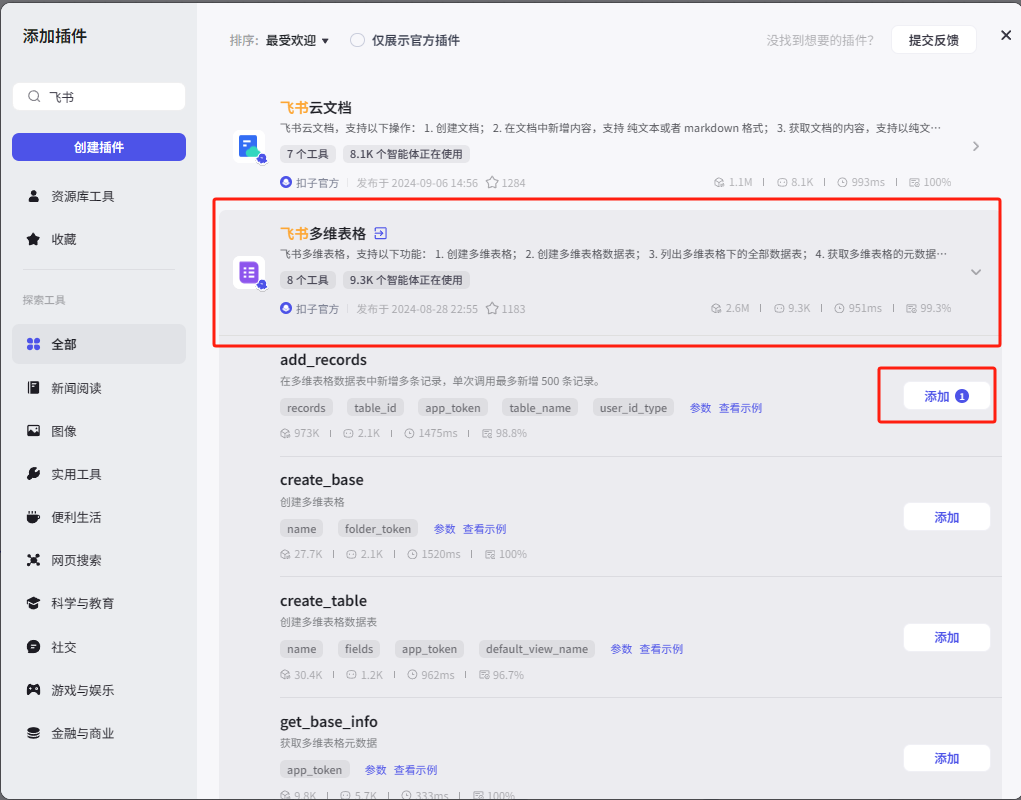Click the 8 个工具 tag
The height and width of the screenshot is (800, 1021).
coord(308,281)
